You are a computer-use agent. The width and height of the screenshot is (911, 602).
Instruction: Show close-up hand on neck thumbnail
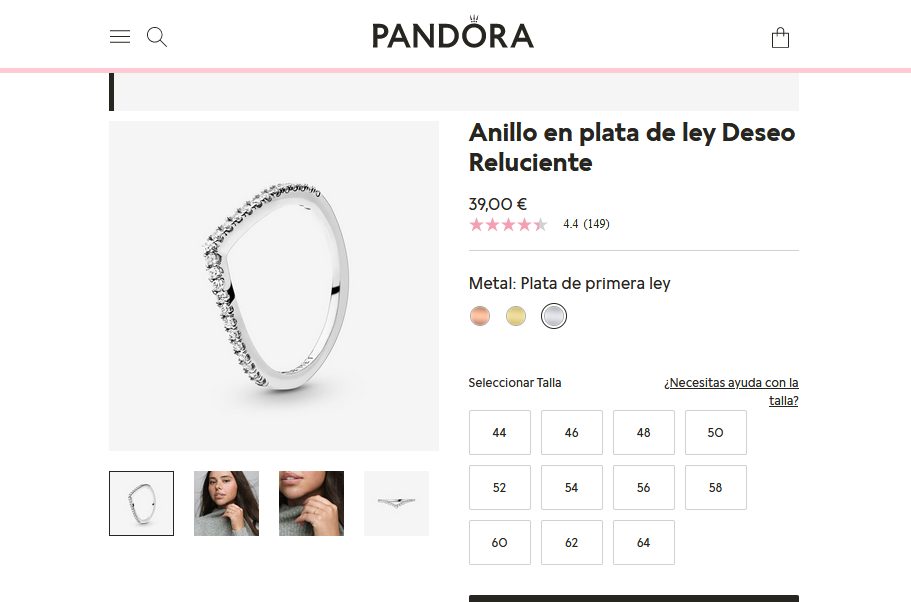click(311, 503)
